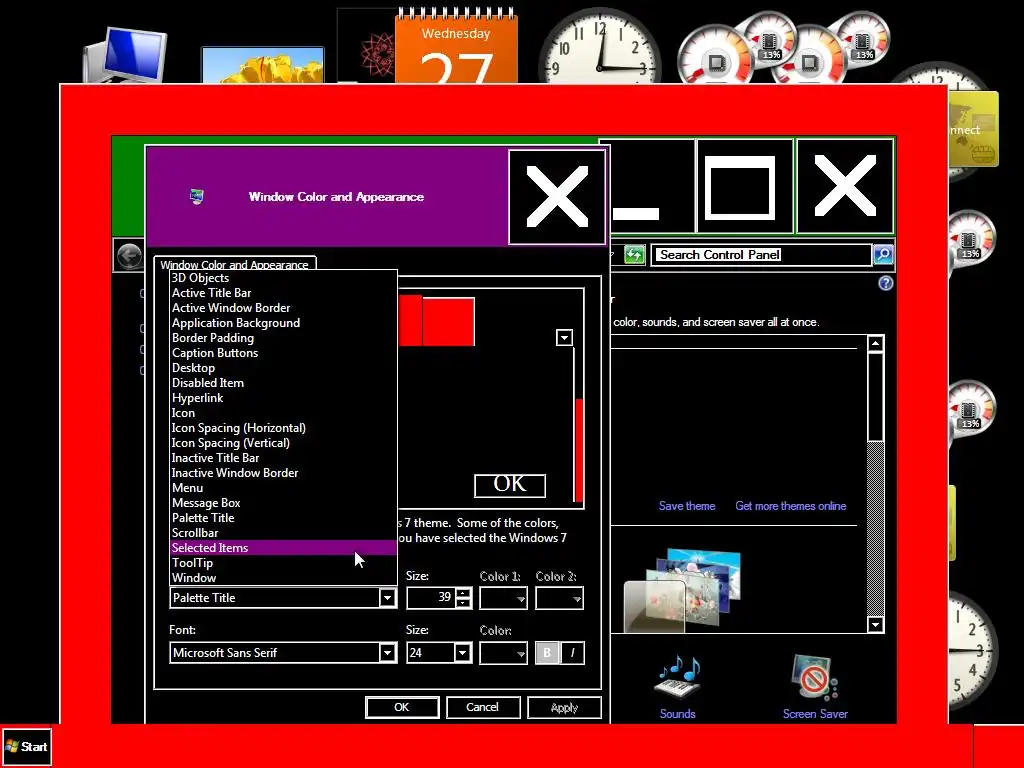The height and width of the screenshot is (768, 1024).
Task: Choose Icon Spacing (Horizontal)
Action: pyautogui.click(x=283, y=428)
